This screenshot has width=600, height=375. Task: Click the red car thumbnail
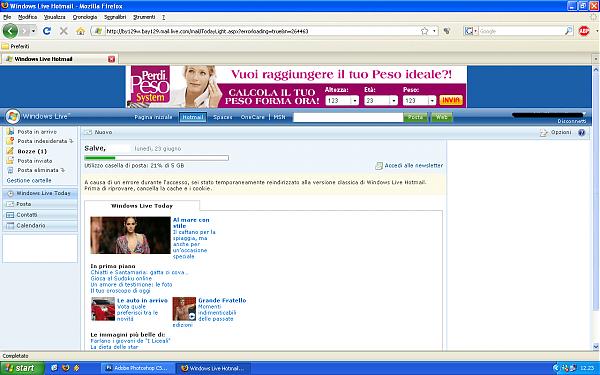[x=103, y=309]
